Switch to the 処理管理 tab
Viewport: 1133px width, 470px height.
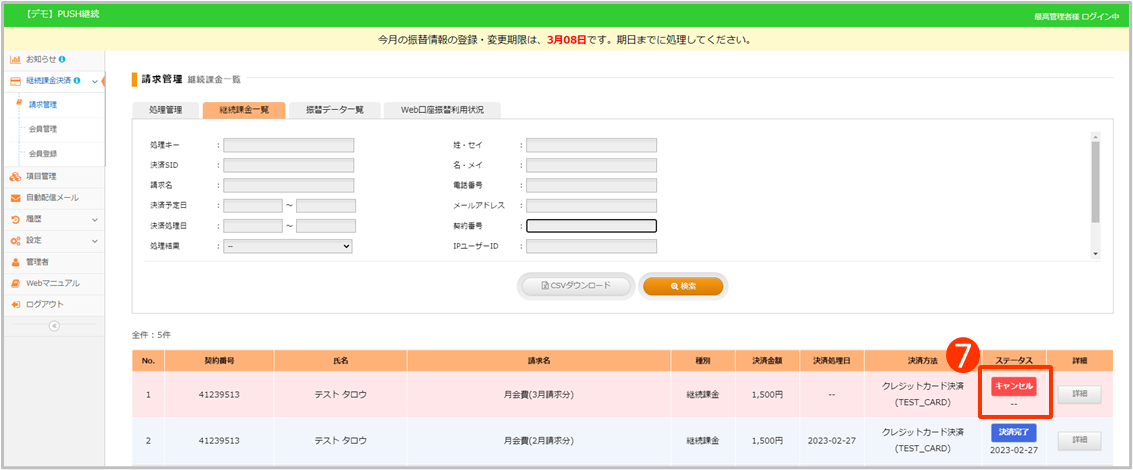click(165, 110)
